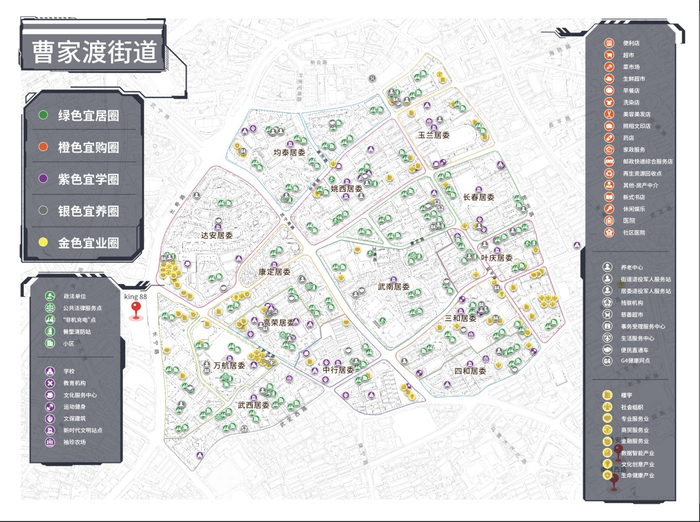The image size is (700, 522).
Task: Select the 楼宇 yellow building icon
Action: point(607,395)
